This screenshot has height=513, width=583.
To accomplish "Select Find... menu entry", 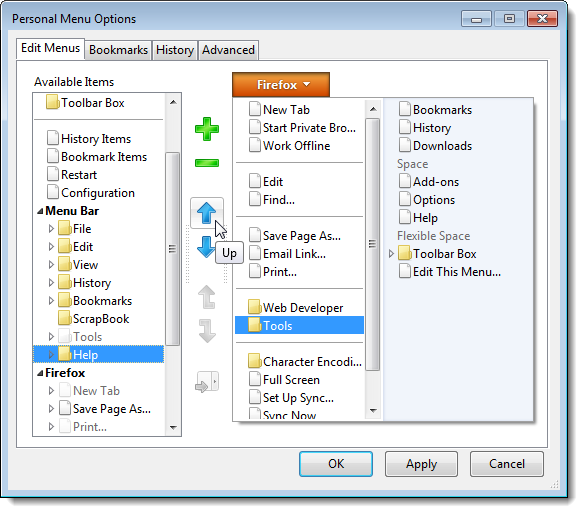I will coord(272,200).
